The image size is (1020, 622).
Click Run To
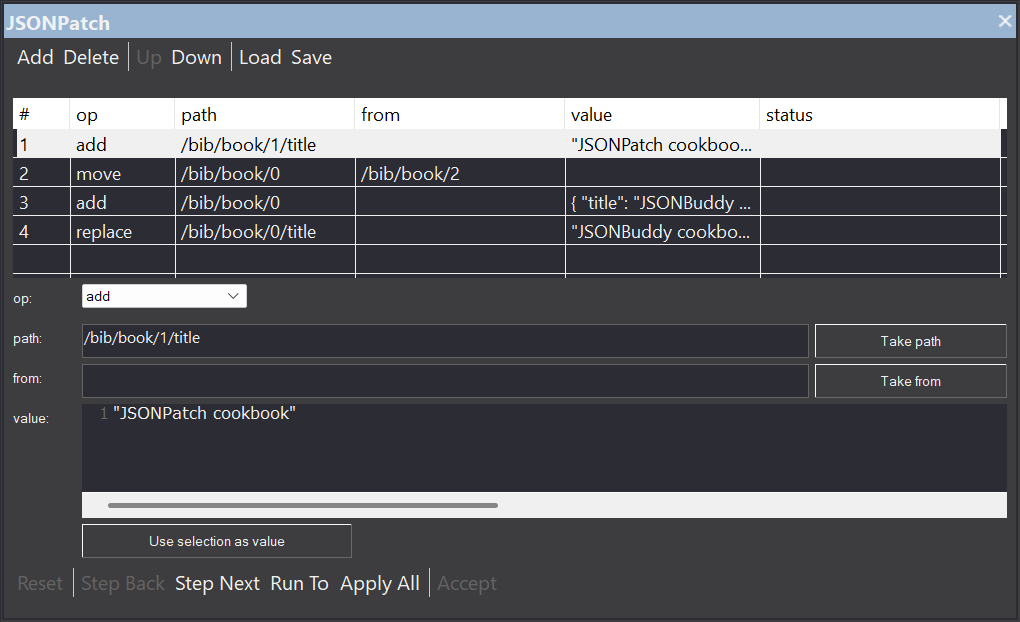tap(299, 583)
